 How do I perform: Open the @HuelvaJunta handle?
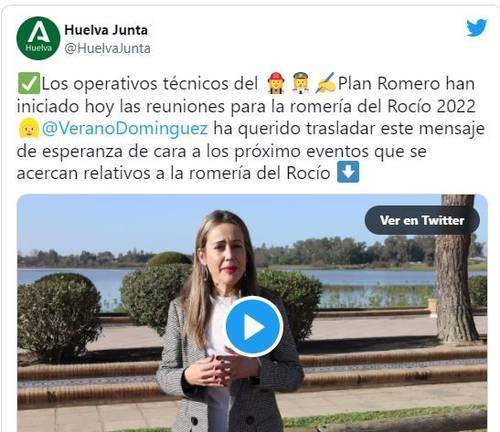click(107, 48)
